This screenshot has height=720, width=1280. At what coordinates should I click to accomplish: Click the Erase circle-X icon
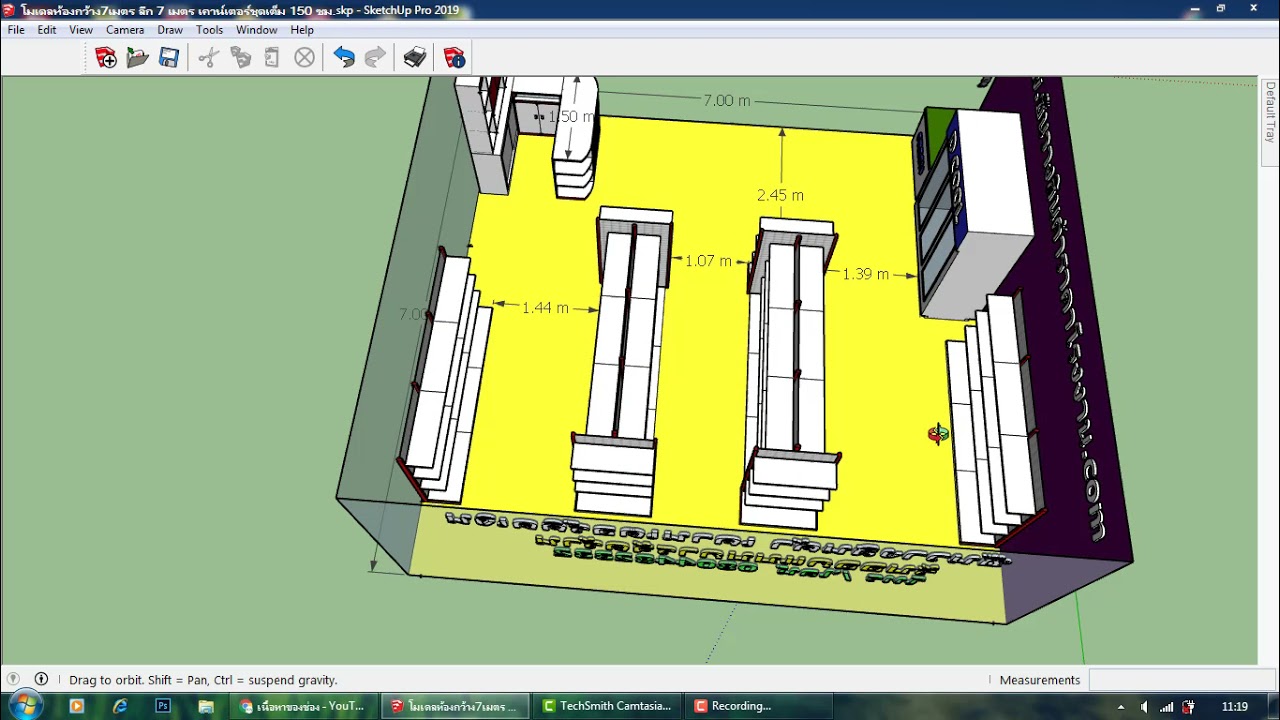click(x=305, y=58)
